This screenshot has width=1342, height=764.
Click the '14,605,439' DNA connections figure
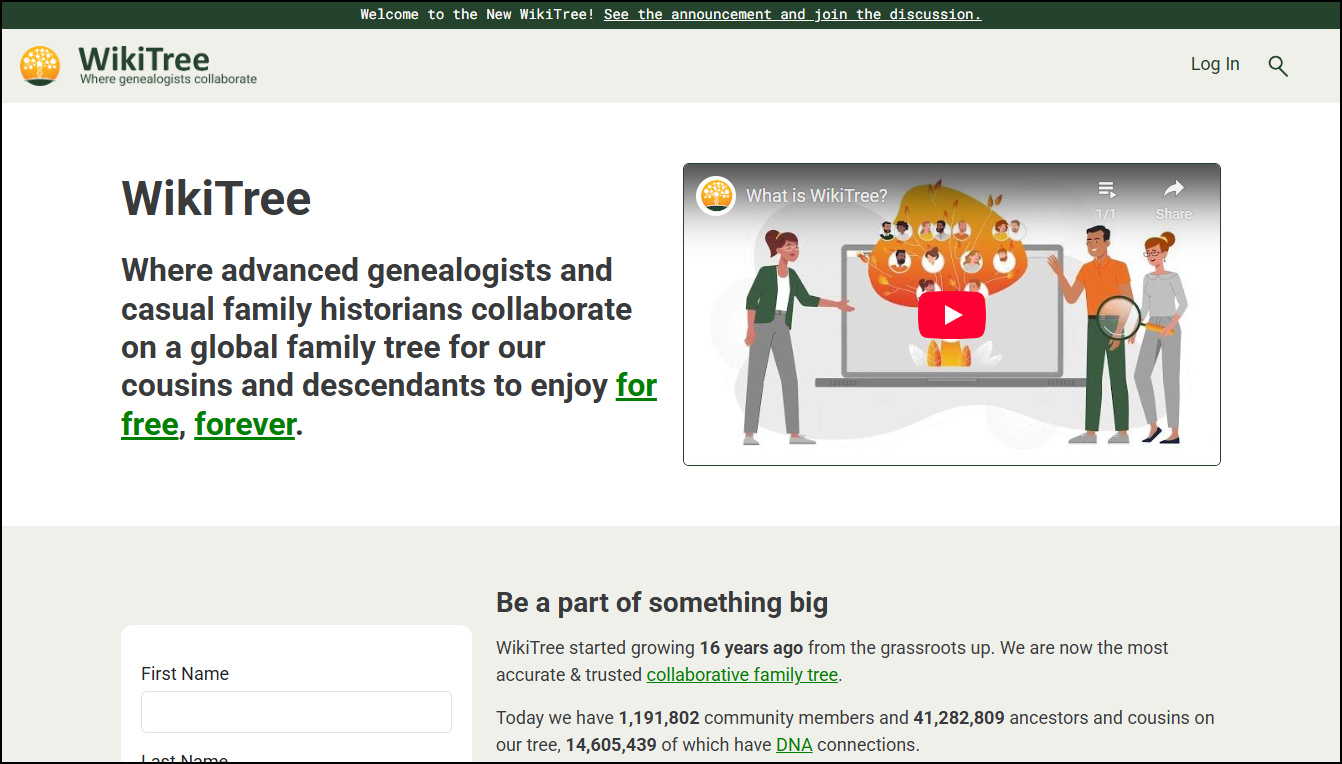[x=611, y=745]
